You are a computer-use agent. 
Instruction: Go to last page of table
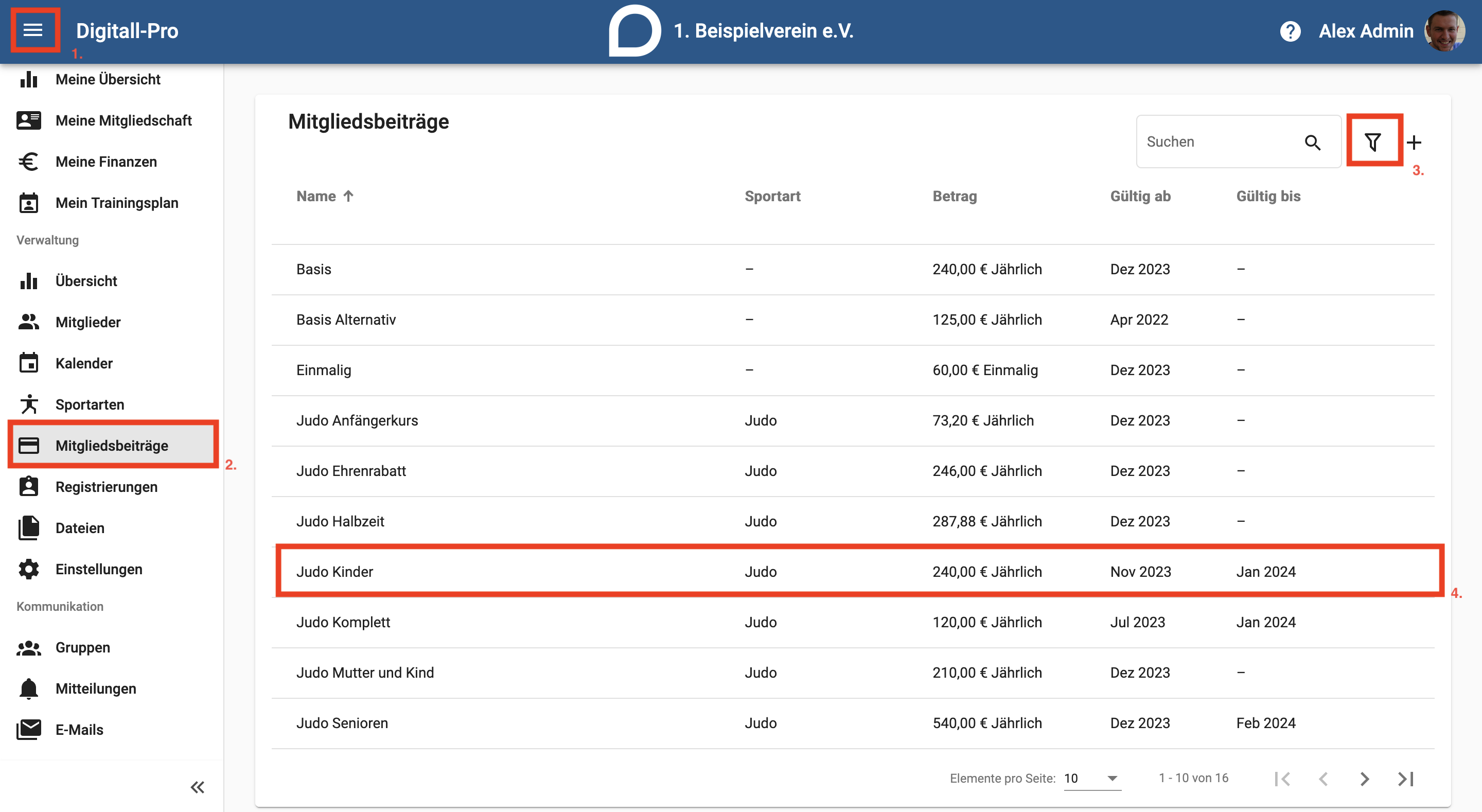click(x=1406, y=779)
